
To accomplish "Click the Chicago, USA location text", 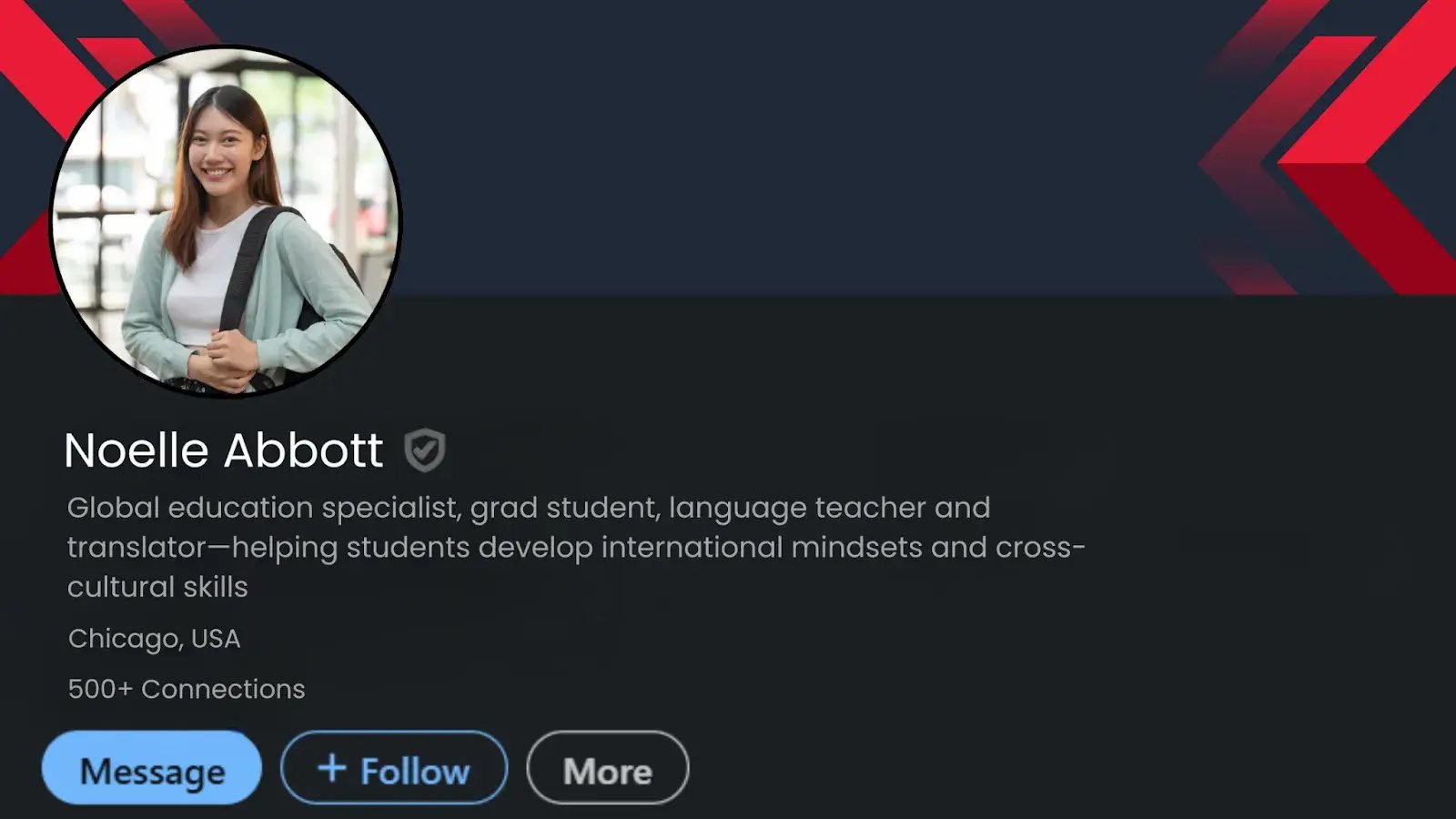I will [154, 639].
